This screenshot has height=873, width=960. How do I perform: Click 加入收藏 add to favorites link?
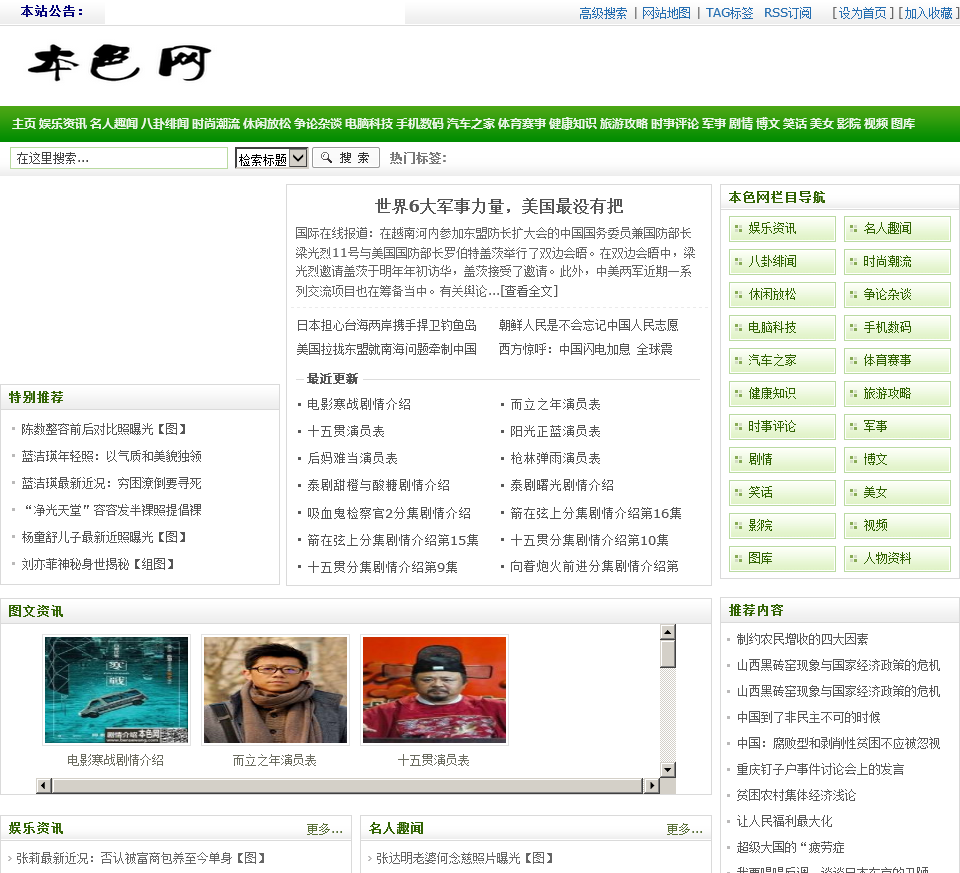[928, 13]
